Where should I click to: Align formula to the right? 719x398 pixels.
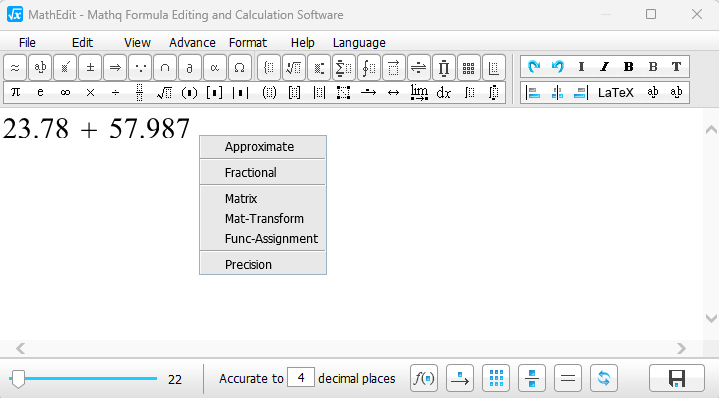tap(581, 93)
